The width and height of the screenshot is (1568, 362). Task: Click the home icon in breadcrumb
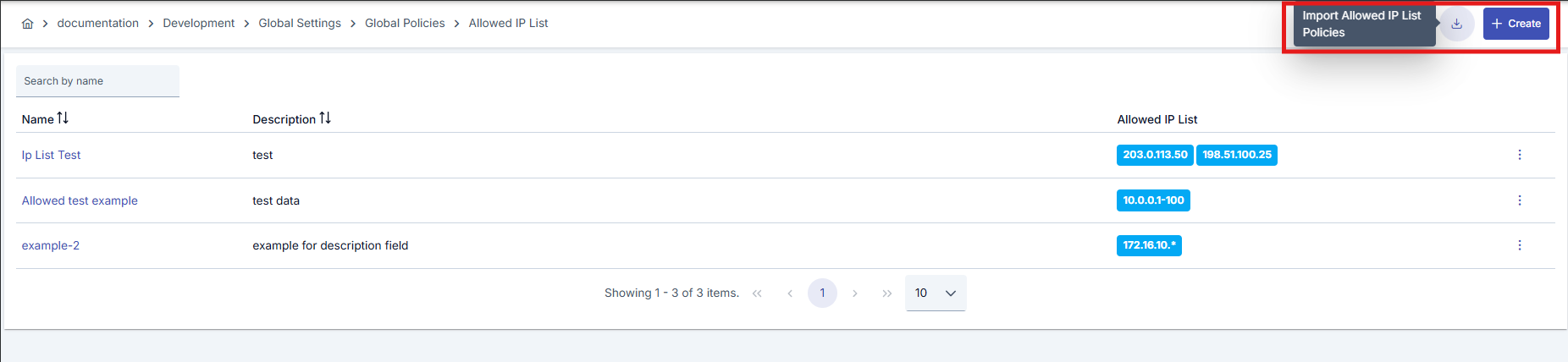27,24
